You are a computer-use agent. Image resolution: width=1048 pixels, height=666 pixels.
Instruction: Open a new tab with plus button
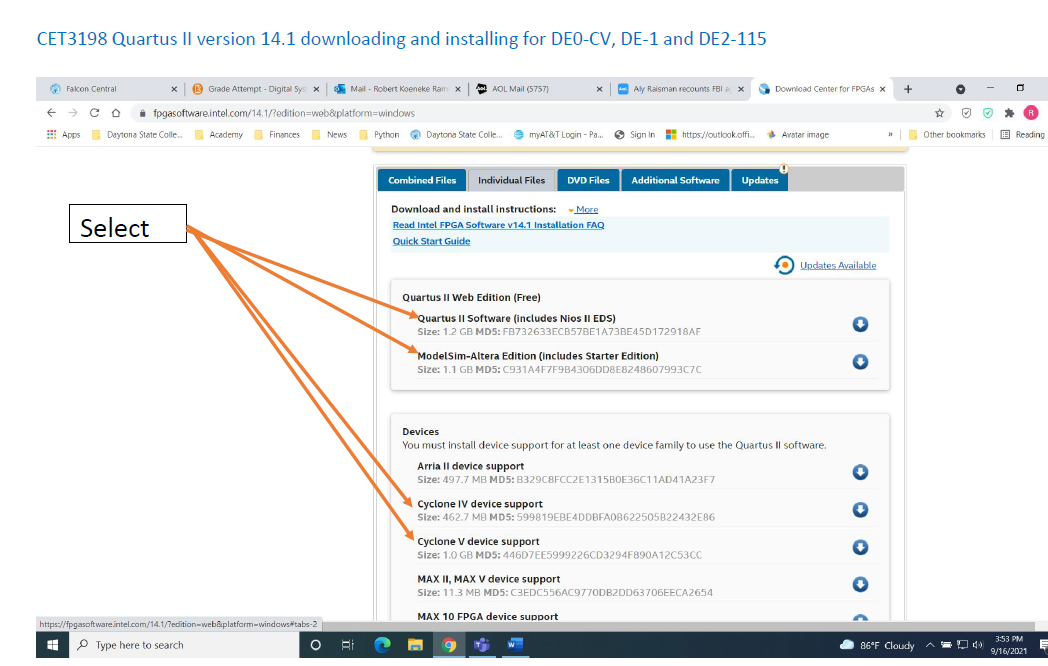(908, 89)
